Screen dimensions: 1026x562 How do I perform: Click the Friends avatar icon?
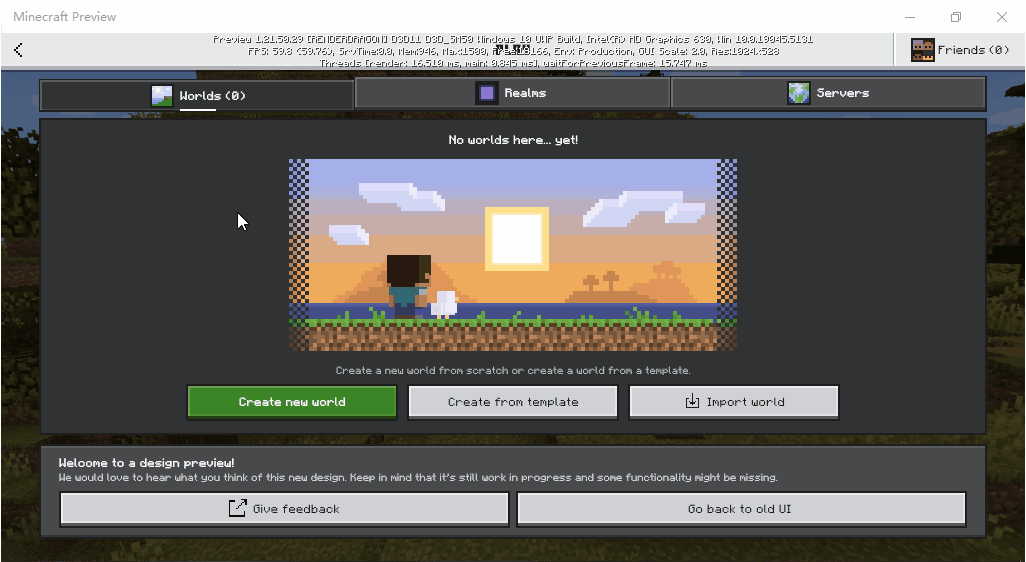(x=923, y=50)
